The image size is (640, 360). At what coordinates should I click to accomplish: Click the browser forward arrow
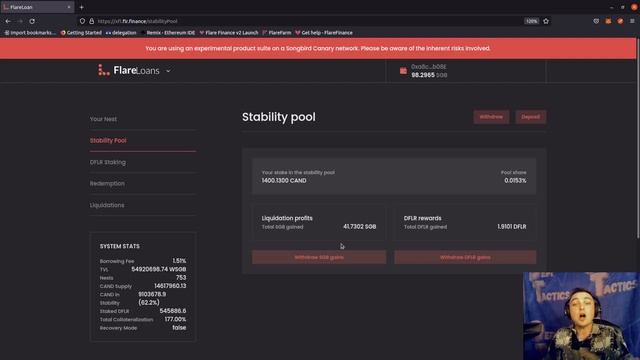[x=20, y=21]
